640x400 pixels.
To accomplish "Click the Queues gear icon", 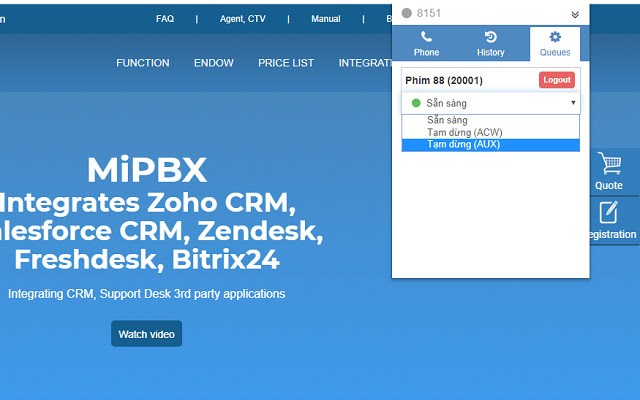I will tap(555, 37).
